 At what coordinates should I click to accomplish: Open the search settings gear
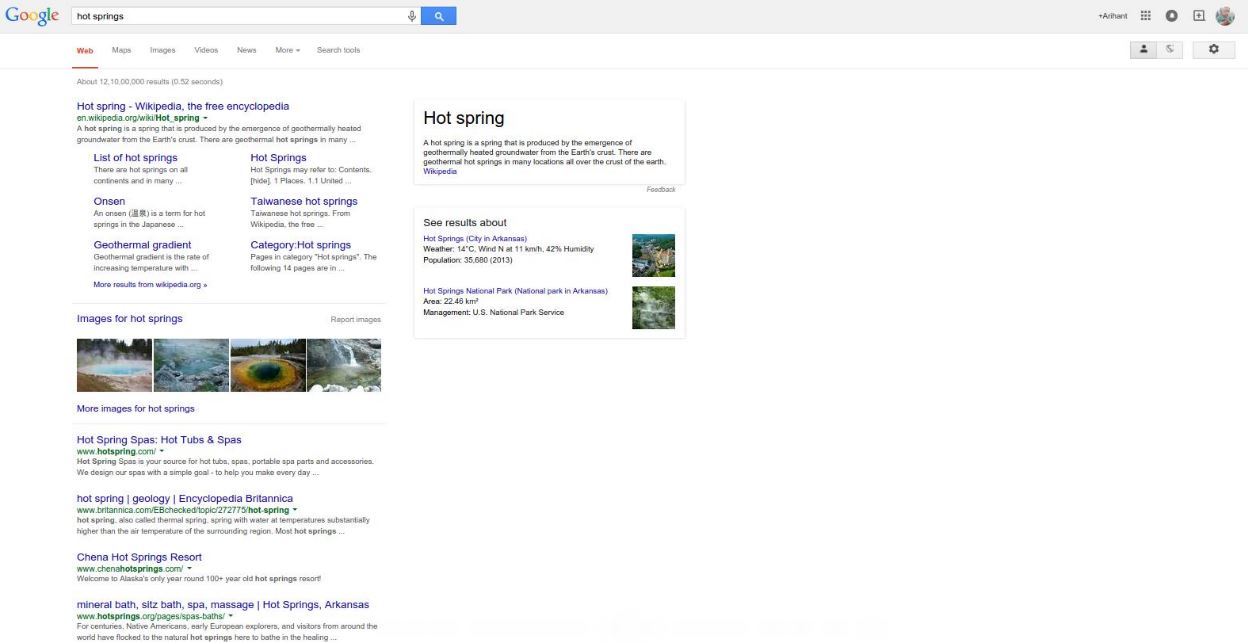[1213, 48]
